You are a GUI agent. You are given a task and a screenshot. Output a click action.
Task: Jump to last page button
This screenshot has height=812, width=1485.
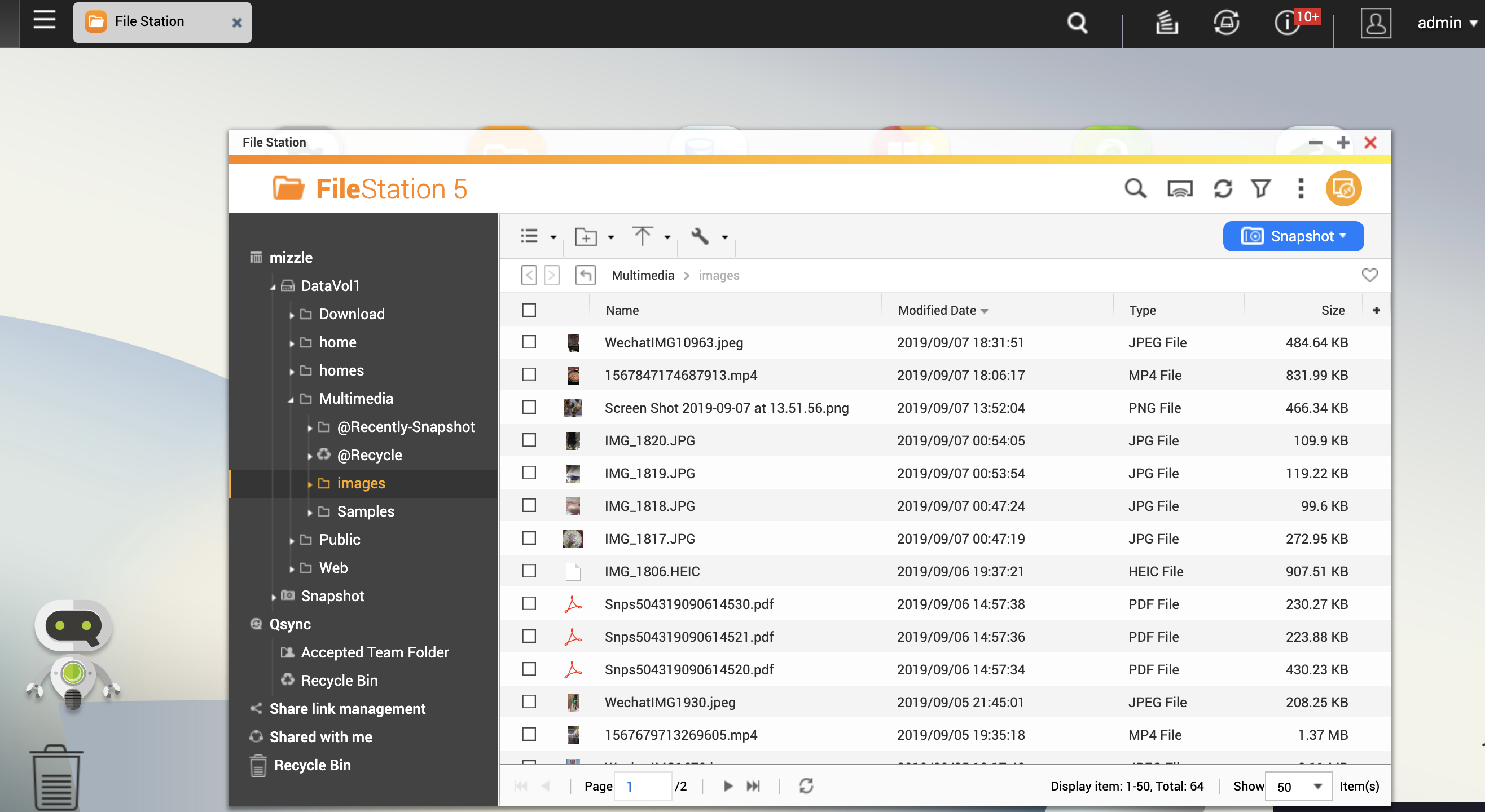click(x=753, y=786)
